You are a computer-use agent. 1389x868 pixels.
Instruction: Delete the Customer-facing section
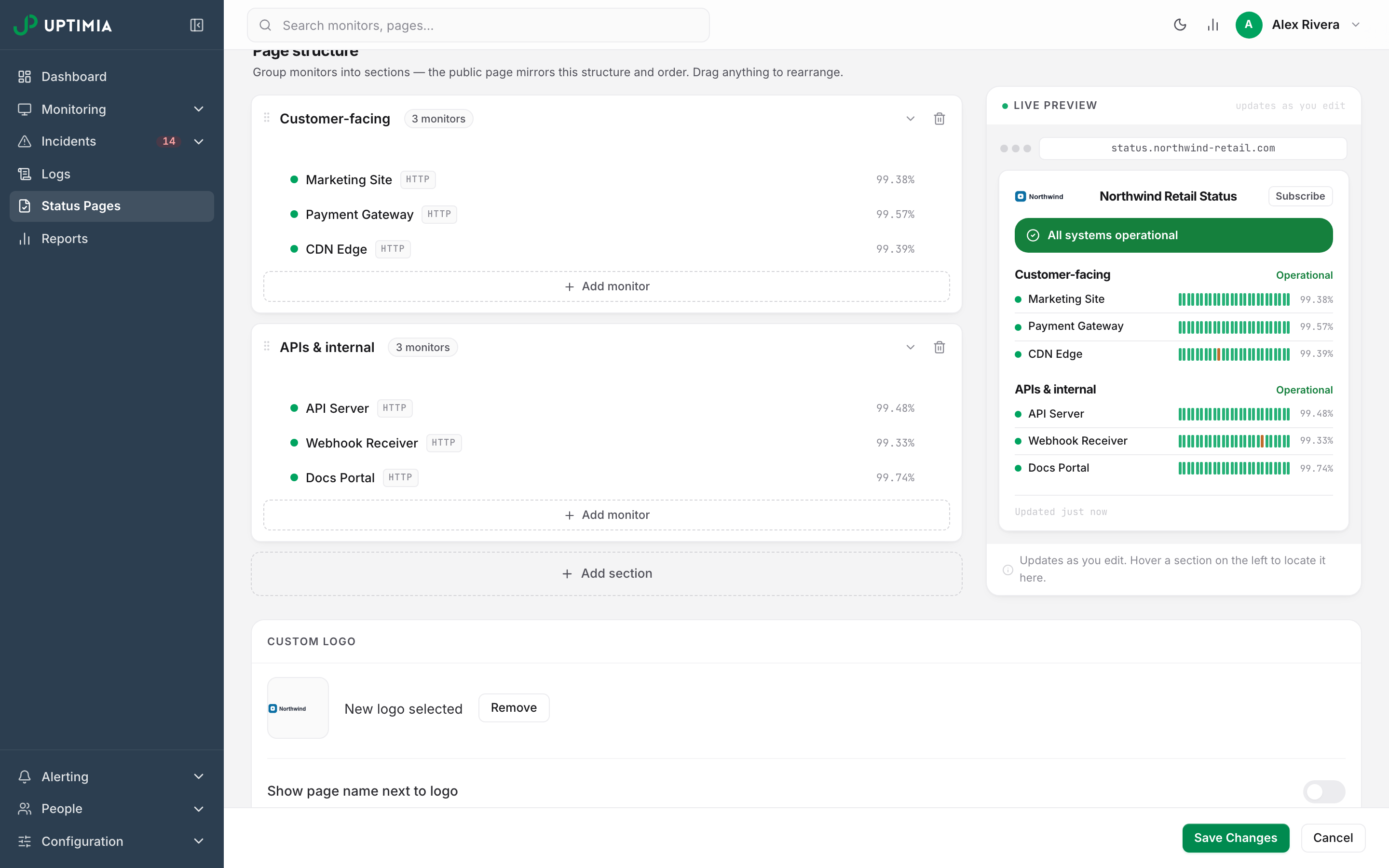point(940,119)
